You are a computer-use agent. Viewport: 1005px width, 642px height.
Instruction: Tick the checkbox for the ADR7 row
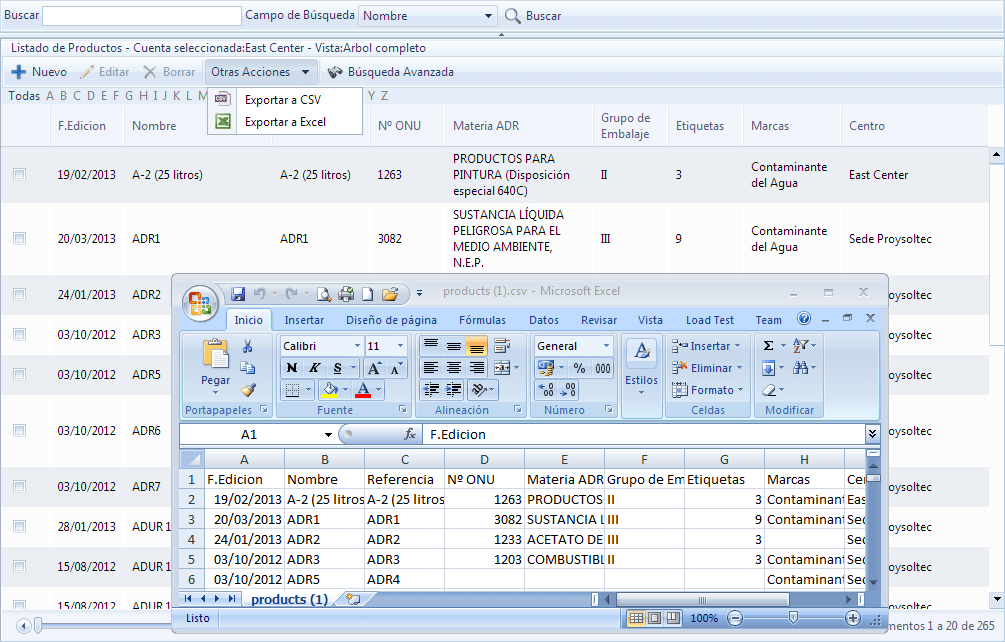pos(20,486)
